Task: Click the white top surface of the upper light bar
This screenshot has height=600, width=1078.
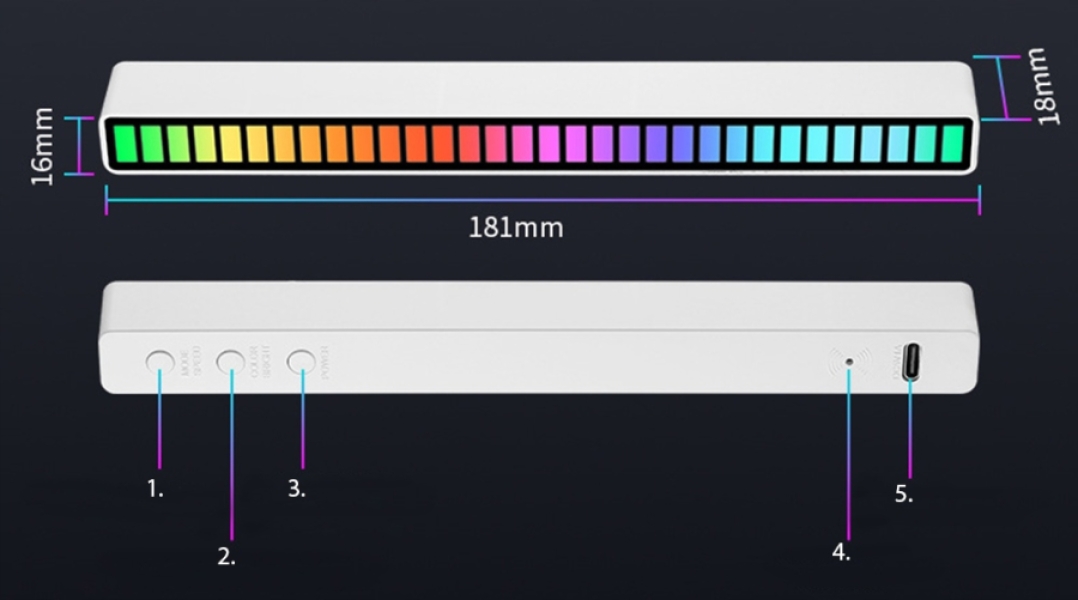Action: tap(540, 88)
